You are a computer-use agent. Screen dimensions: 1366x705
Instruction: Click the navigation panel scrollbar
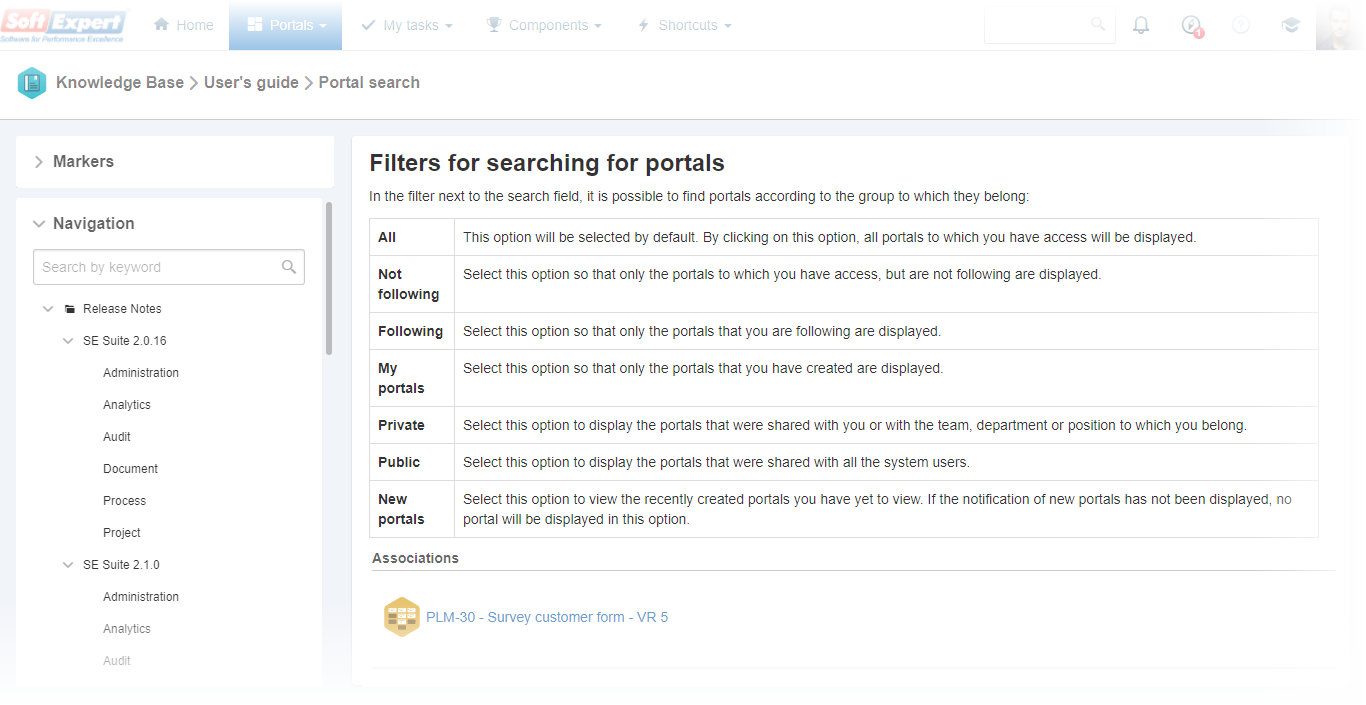[329, 279]
